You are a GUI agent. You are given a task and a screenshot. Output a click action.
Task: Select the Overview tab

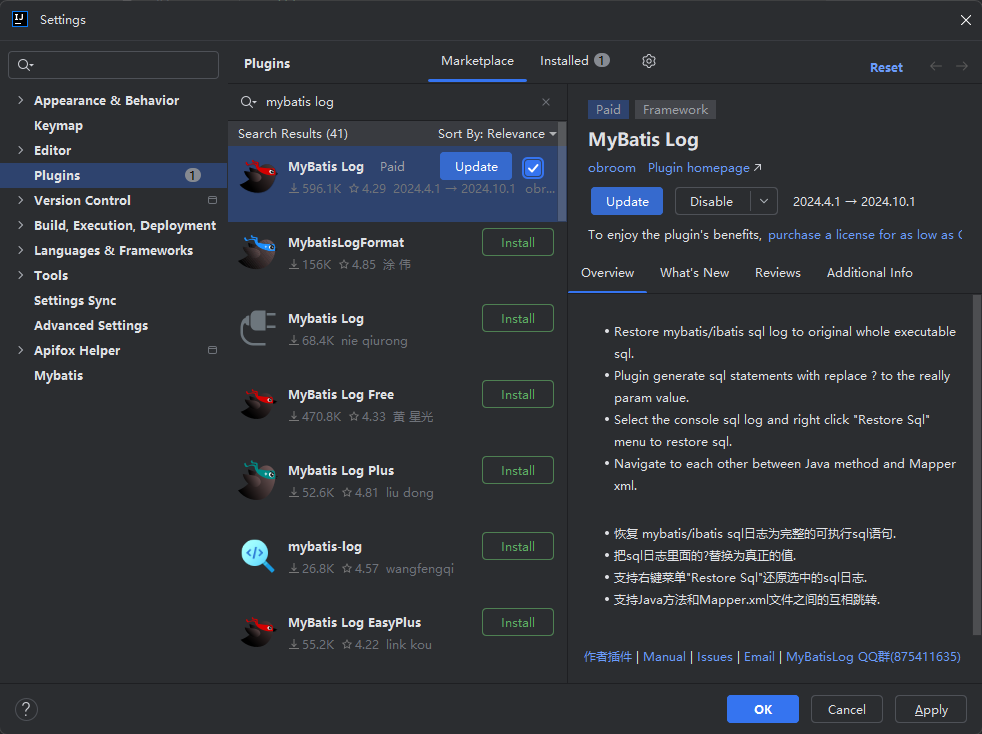click(x=607, y=273)
